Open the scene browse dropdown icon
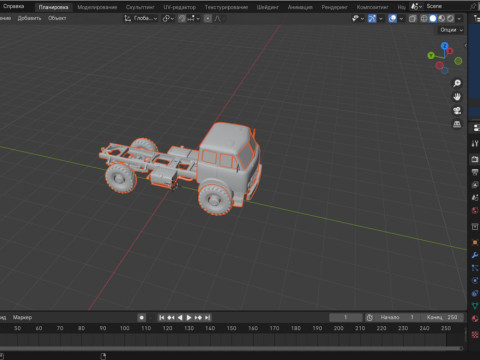 416,6
